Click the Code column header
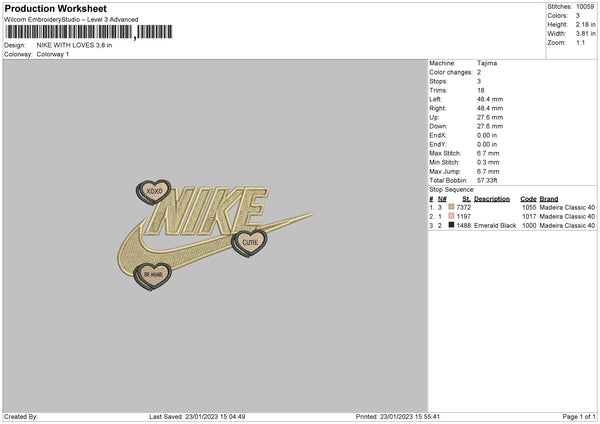The width and height of the screenshot is (600, 424). (x=528, y=199)
